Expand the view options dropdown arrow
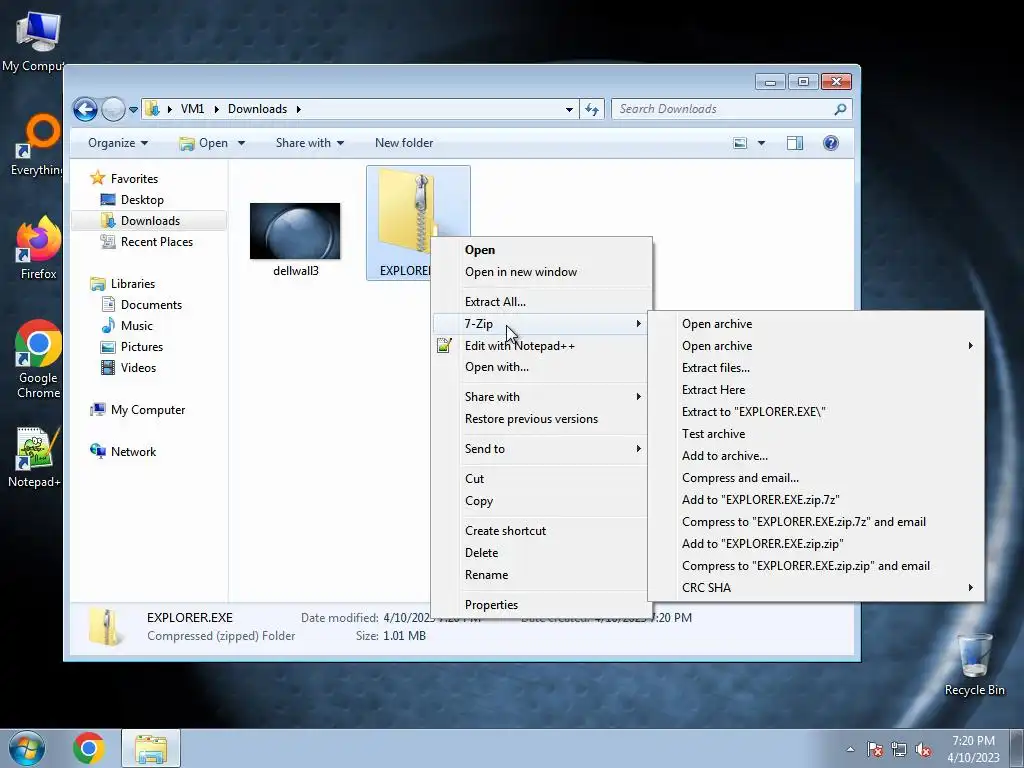 coord(761,143)
